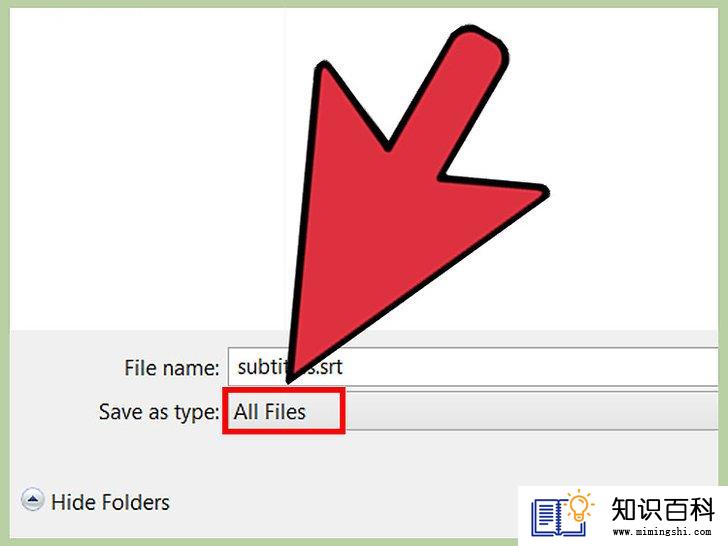Select the All Files type option
The width and height of the screenshot is (728, 546).
pos(269,412)
